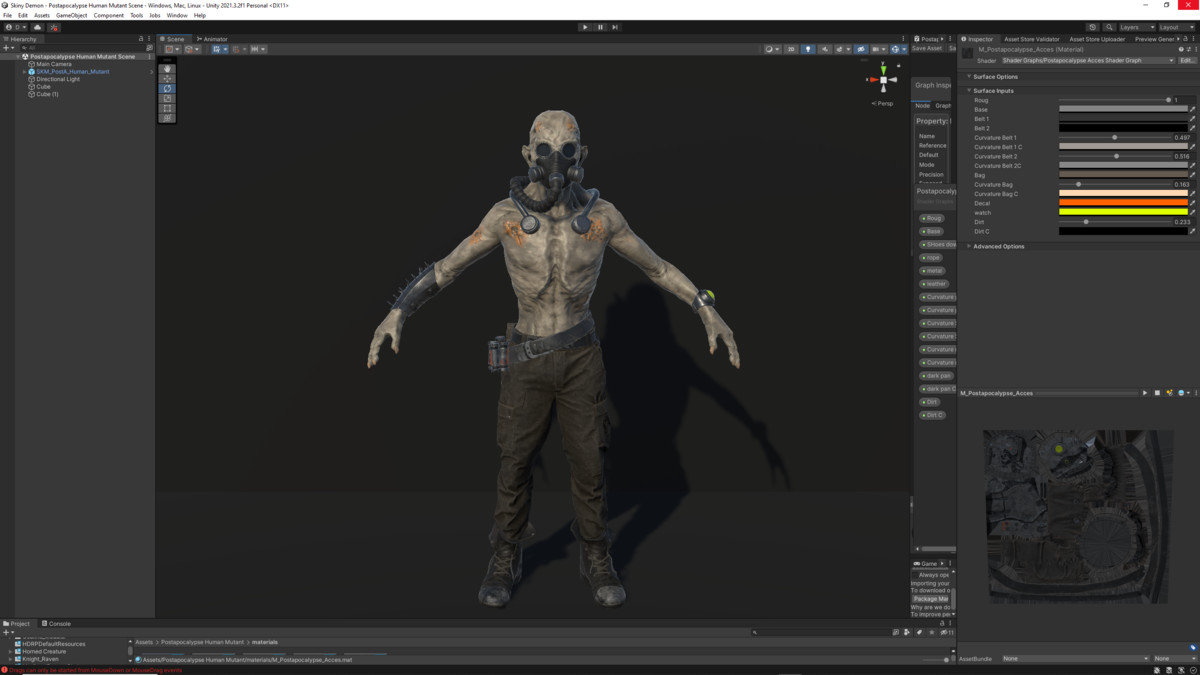Screen dimensions: 1200x675
Task: Click the Save Asset button
Action: tap(926, 48)
